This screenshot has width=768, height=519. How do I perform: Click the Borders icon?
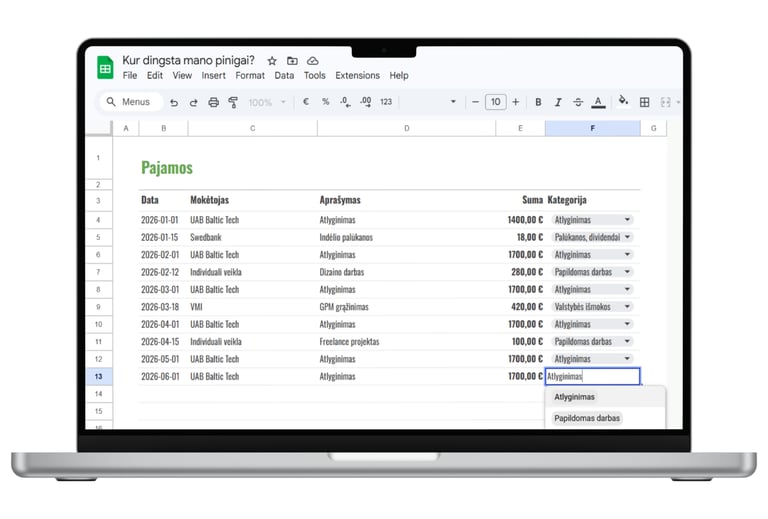(645, 102)
